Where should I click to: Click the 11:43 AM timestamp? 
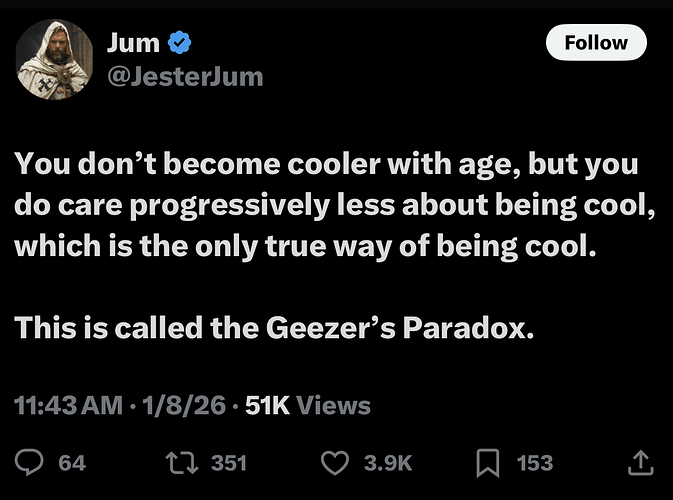pyautogui.click(x=69, y=405)
